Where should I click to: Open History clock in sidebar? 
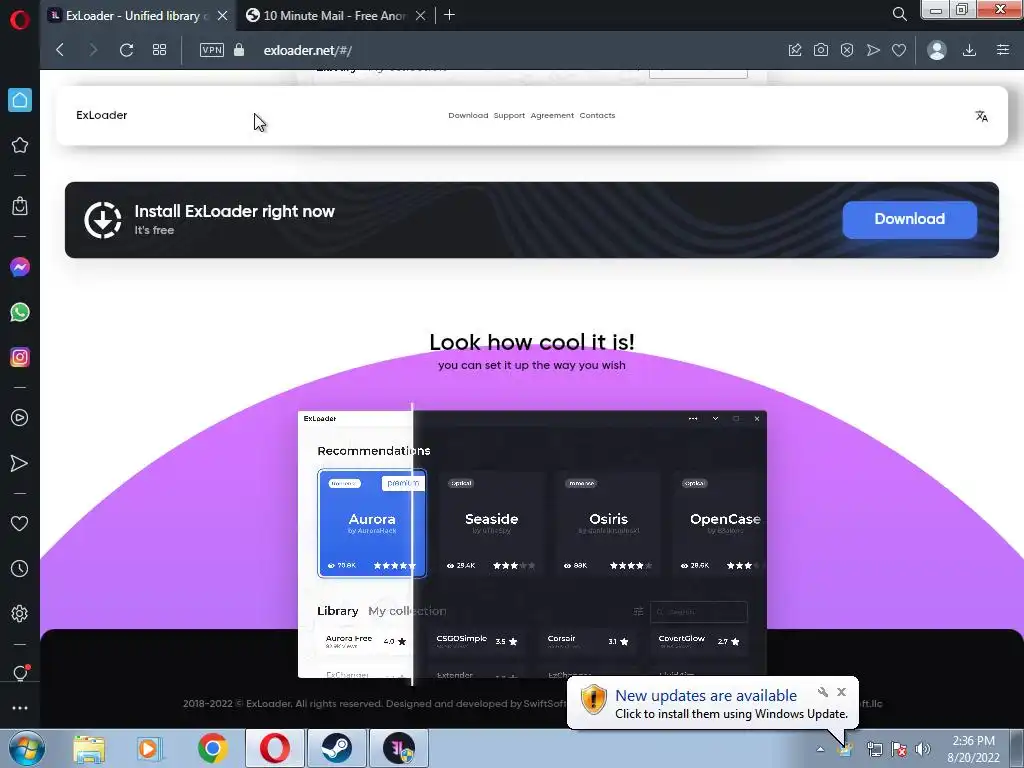(20, 568)
